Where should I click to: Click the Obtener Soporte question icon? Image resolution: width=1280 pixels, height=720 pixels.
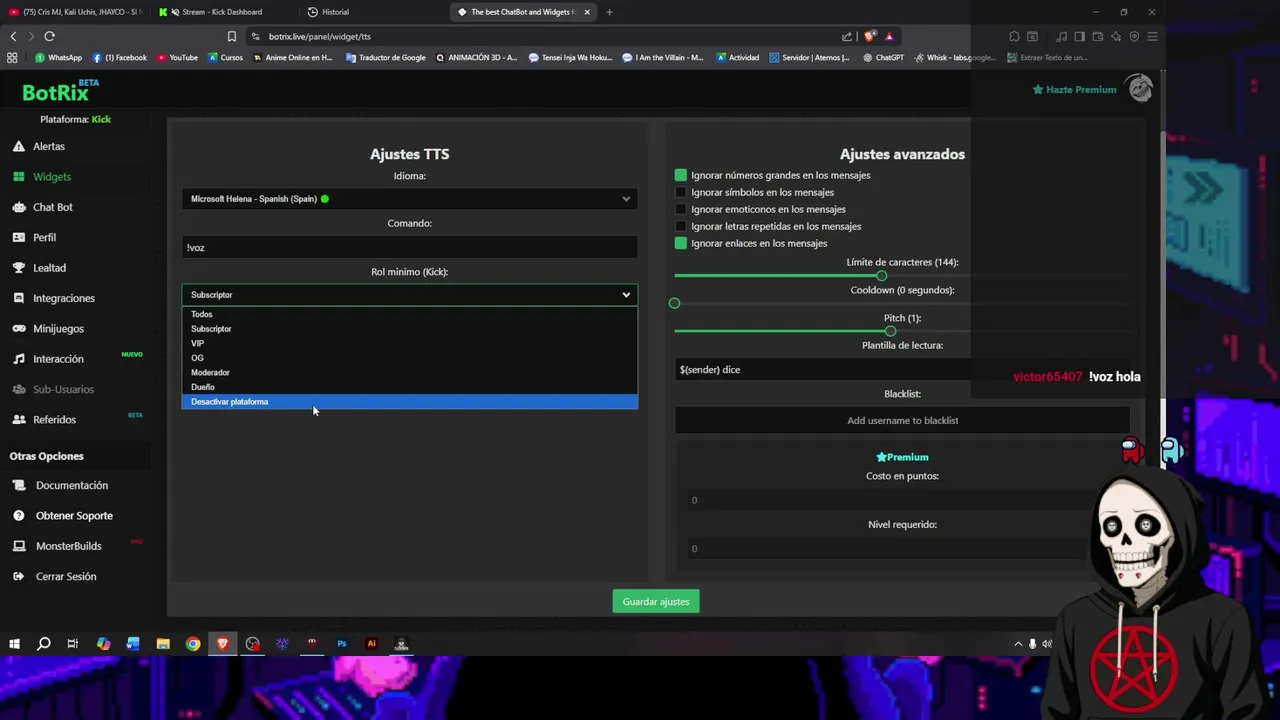coord(19,516)
